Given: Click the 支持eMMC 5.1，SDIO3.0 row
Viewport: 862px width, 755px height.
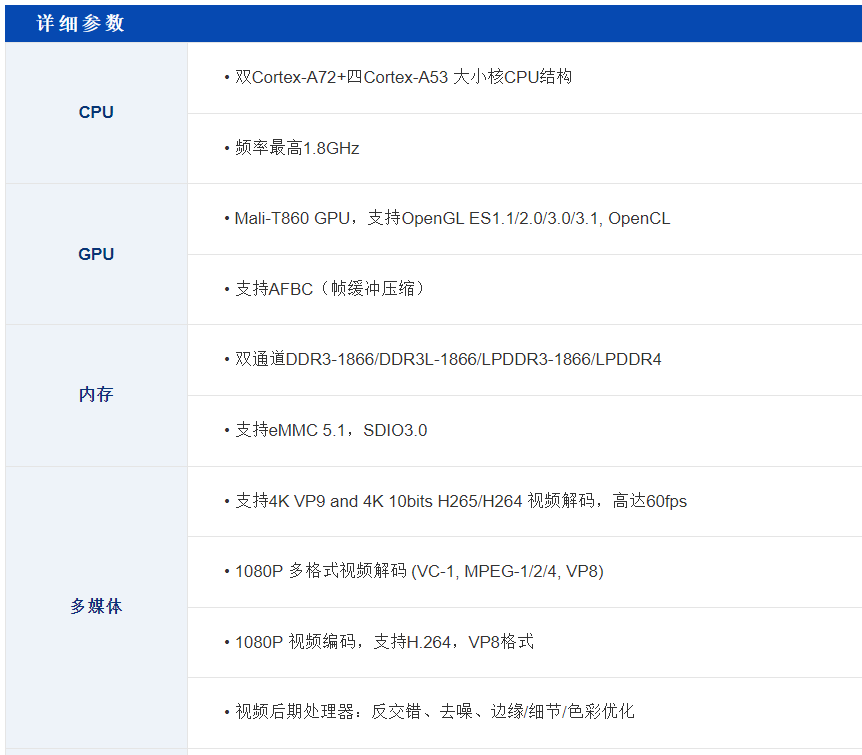Looking at the screenshot, I should [x=525, y=431].
